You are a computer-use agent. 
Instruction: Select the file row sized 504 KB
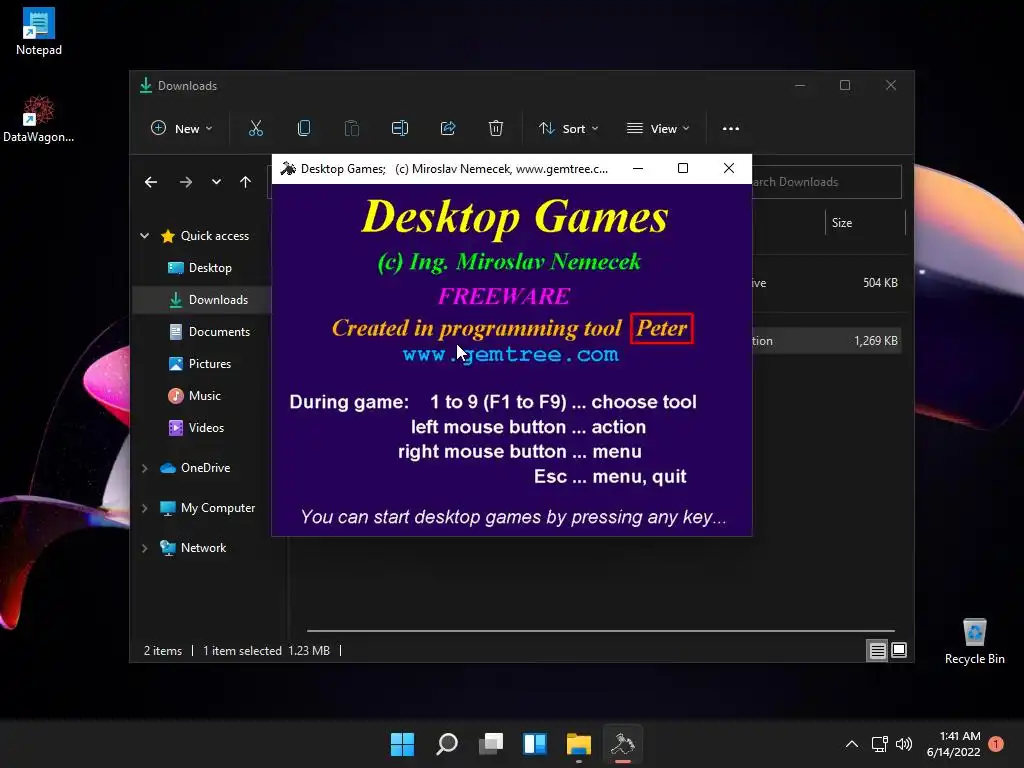coord(827,283)
